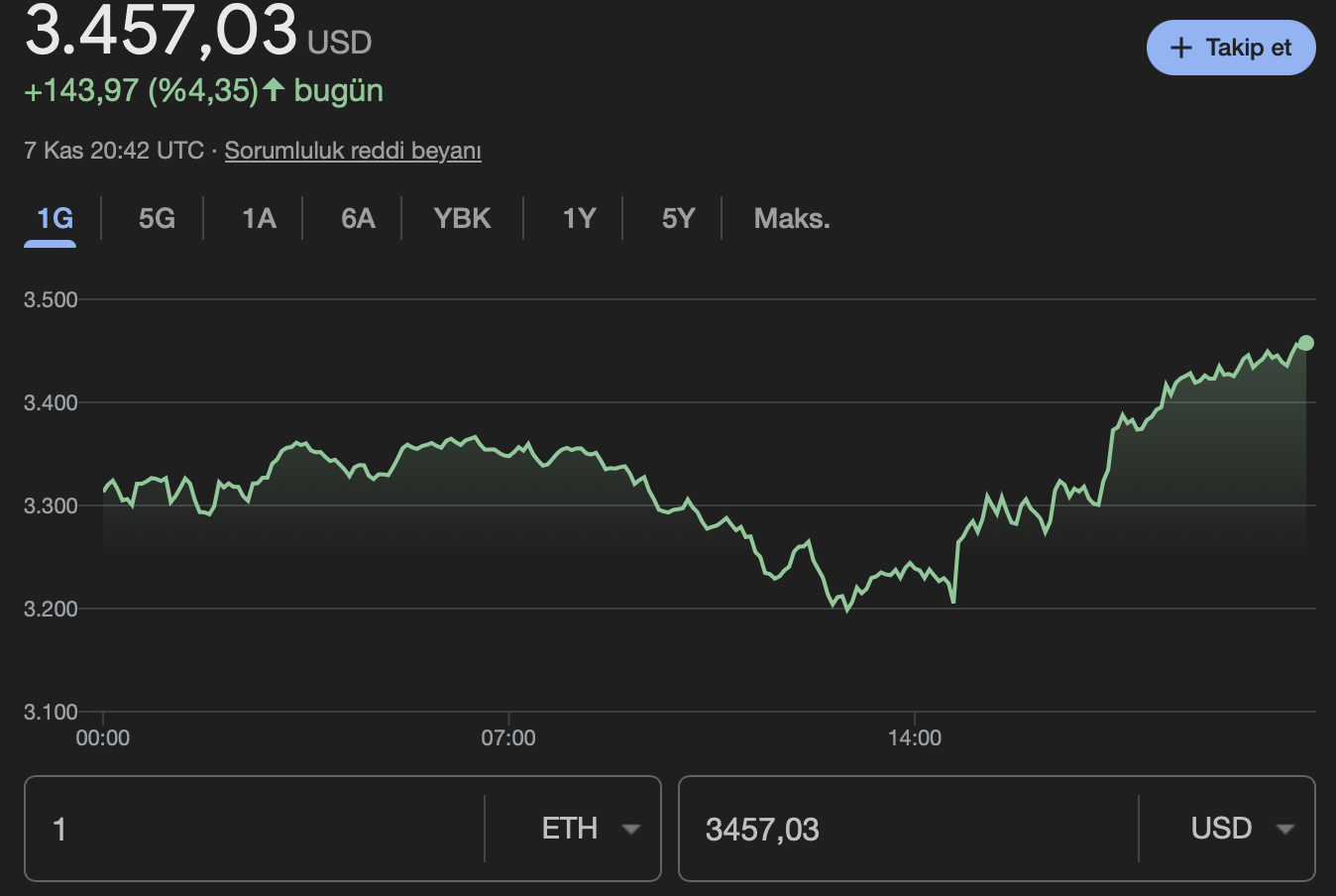The height and width of the screenshot is (896, 1336).
Task: Select the 1G time range tab
Action: point(51,218)
